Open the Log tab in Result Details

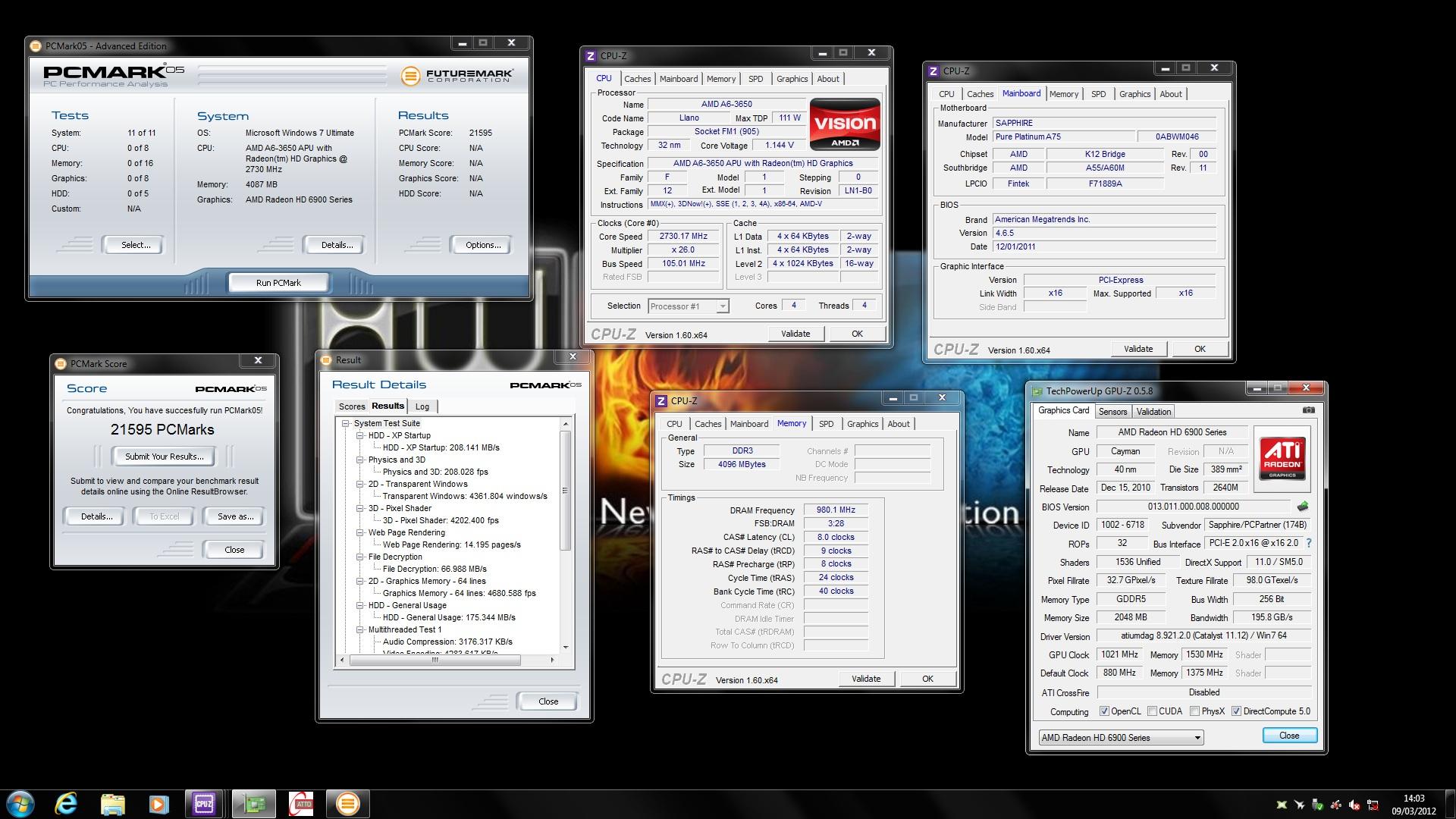click(x=422, y=406)
